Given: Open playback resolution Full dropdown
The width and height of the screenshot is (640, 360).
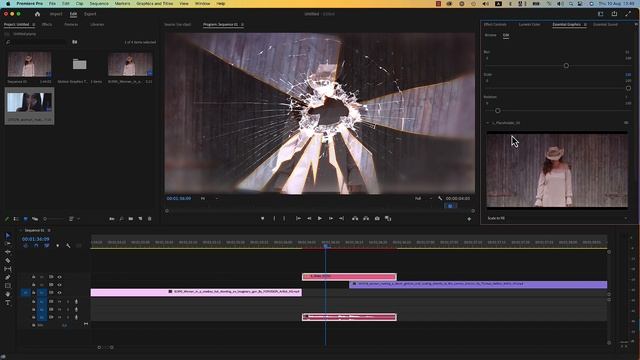Looking at the screenshot, I should (423, 198).
